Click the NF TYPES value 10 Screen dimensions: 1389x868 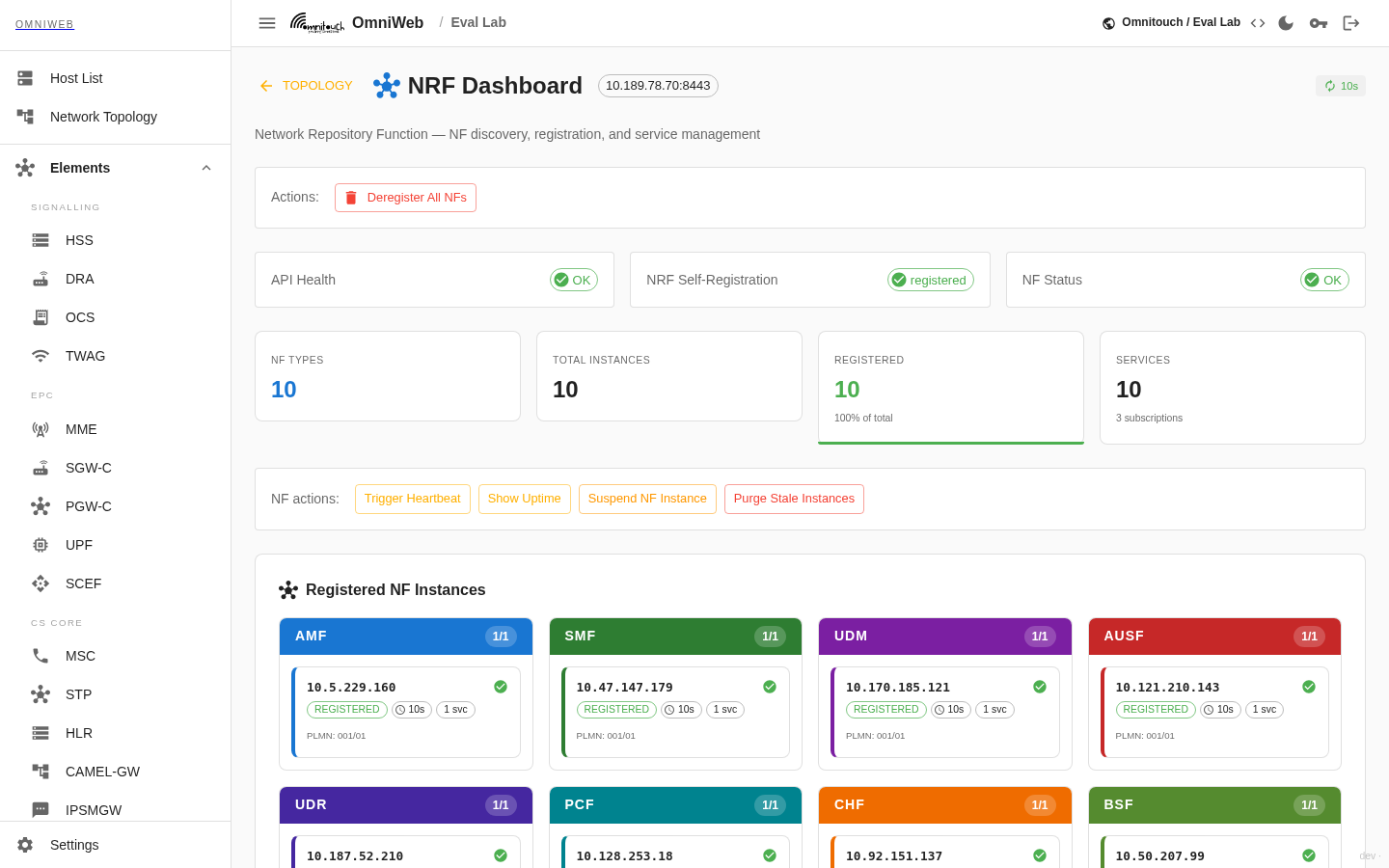284,390
